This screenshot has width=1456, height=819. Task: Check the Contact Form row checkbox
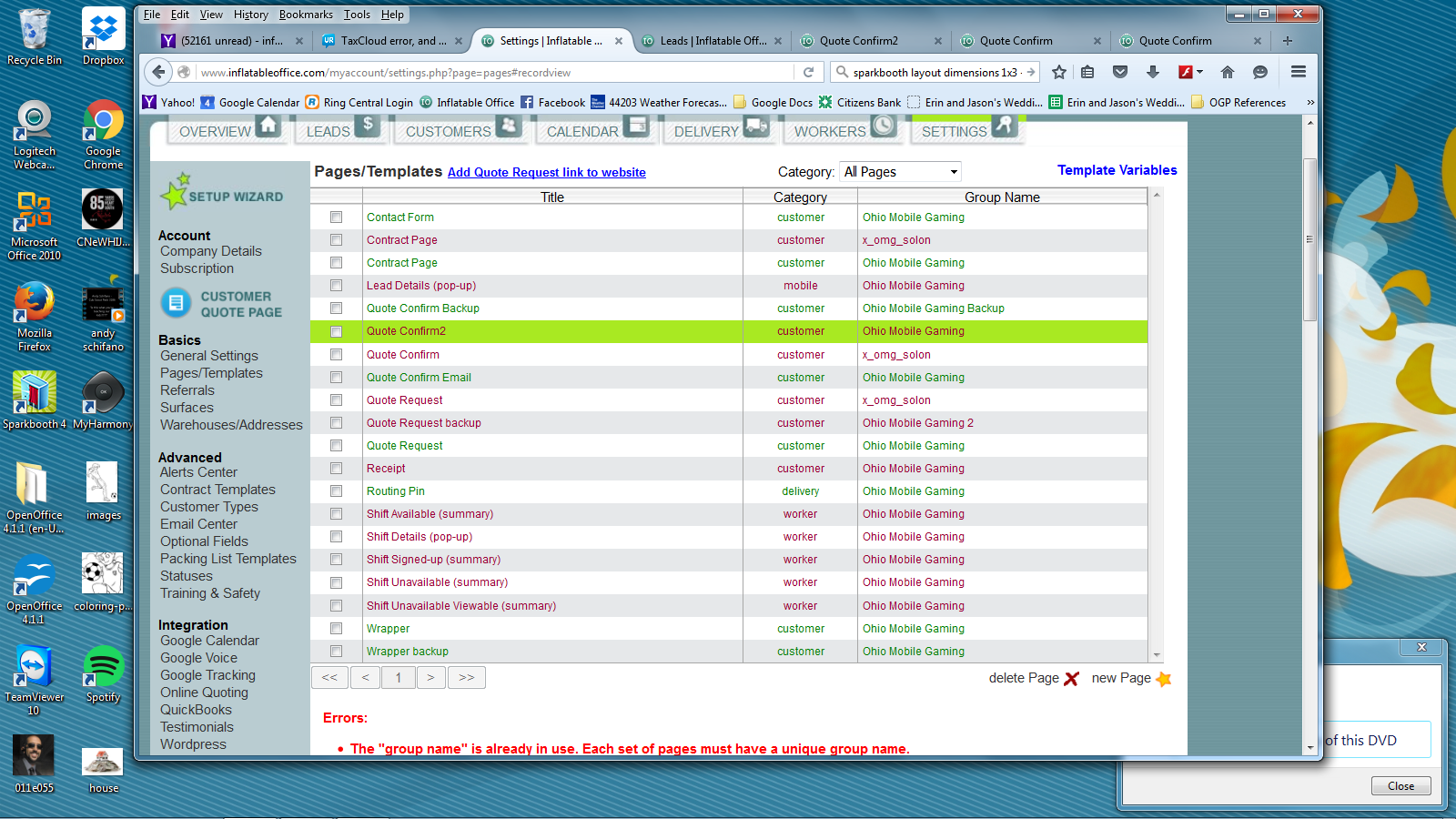(337, 217)
